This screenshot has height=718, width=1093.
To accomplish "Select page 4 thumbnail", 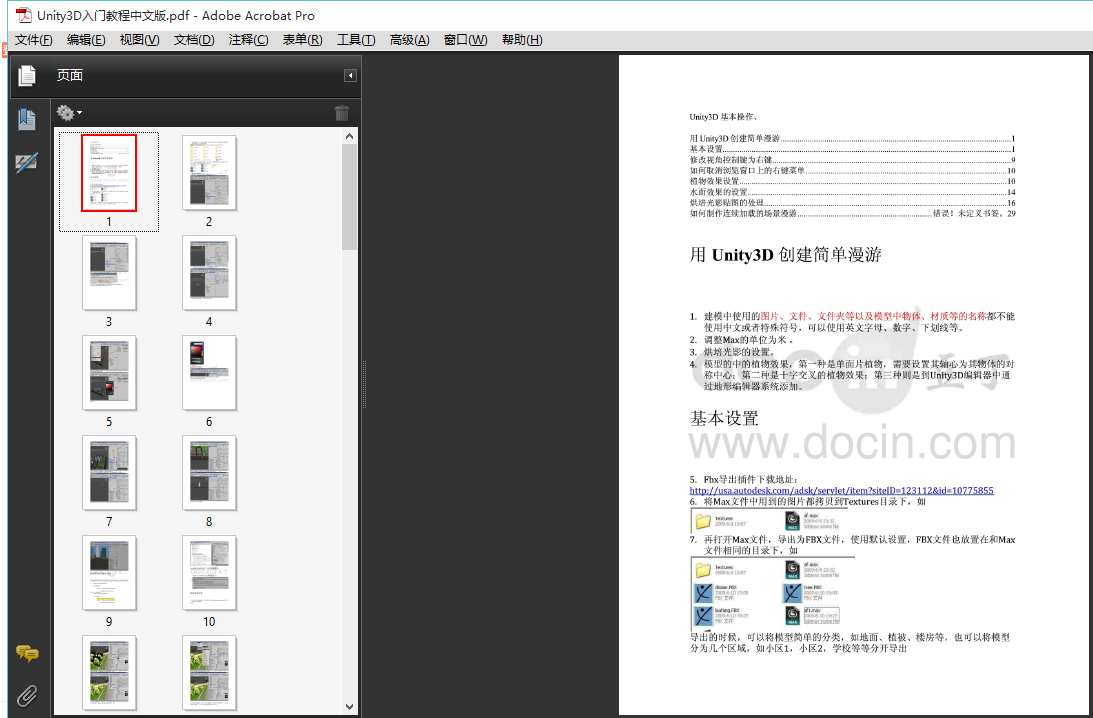I will (x=209, y=273).
